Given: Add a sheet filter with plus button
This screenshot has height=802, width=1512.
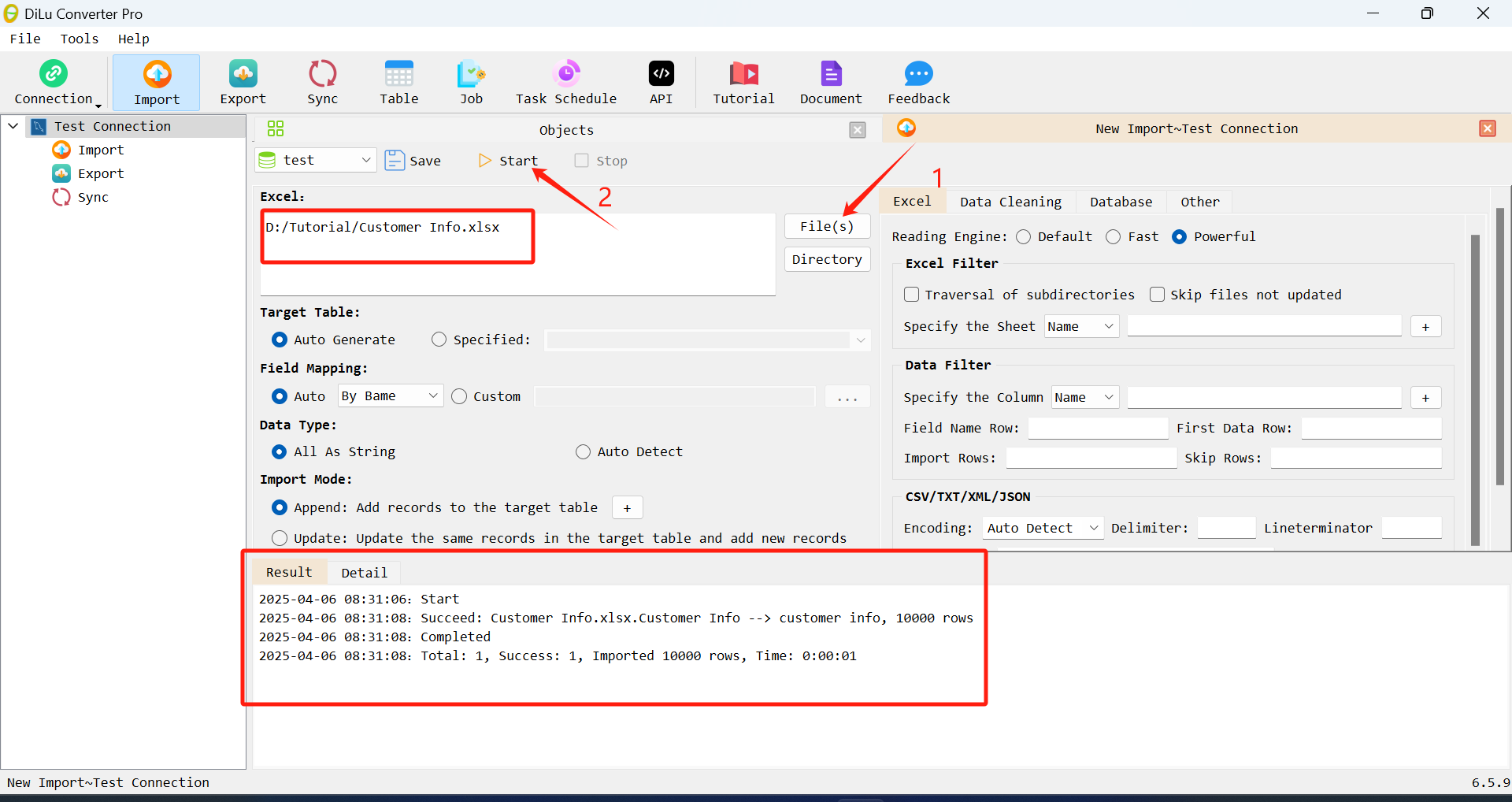Looking at the screenshot, I should pos(1425,327).
